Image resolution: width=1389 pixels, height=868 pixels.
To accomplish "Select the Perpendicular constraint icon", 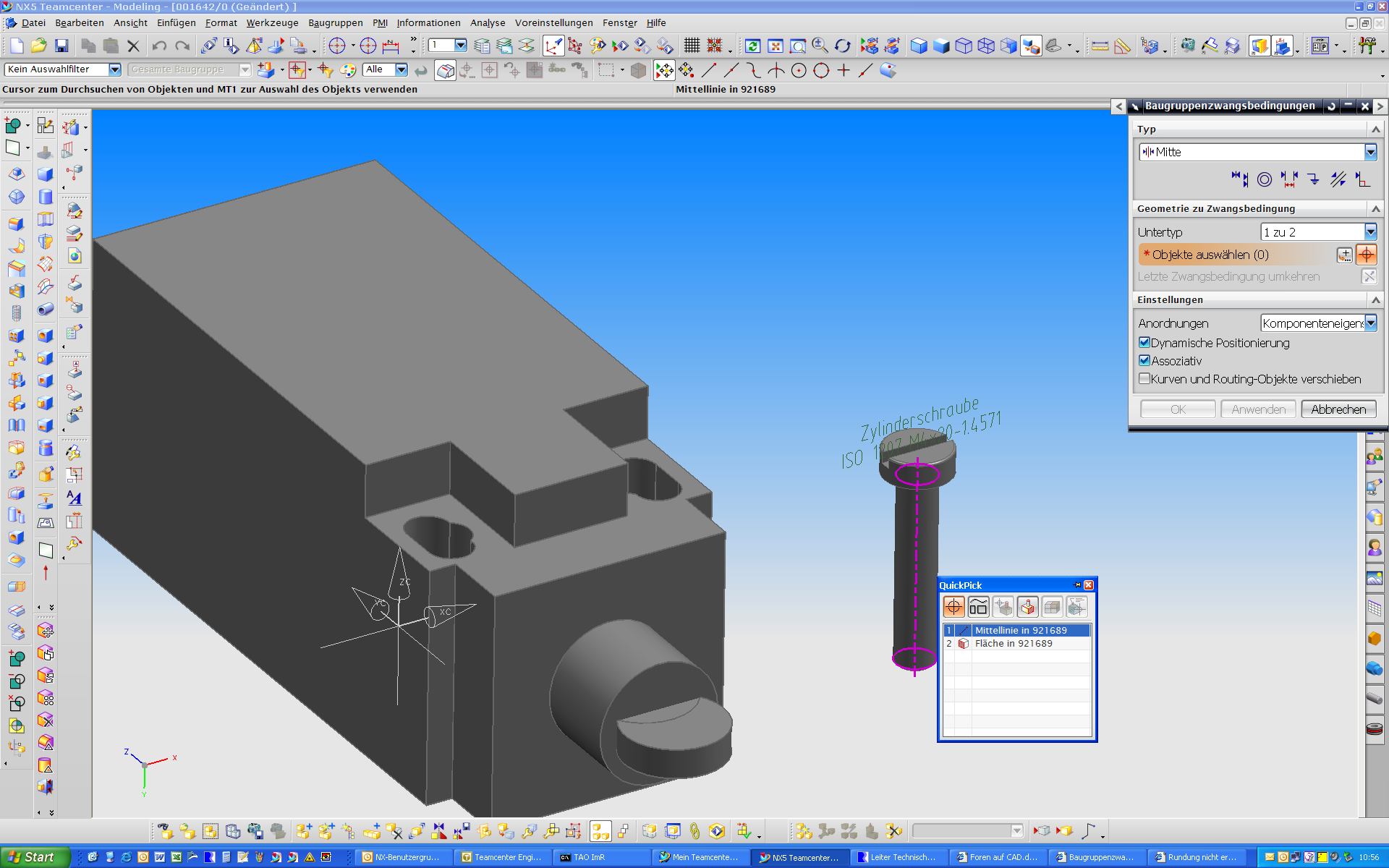I will [1362, 179].
